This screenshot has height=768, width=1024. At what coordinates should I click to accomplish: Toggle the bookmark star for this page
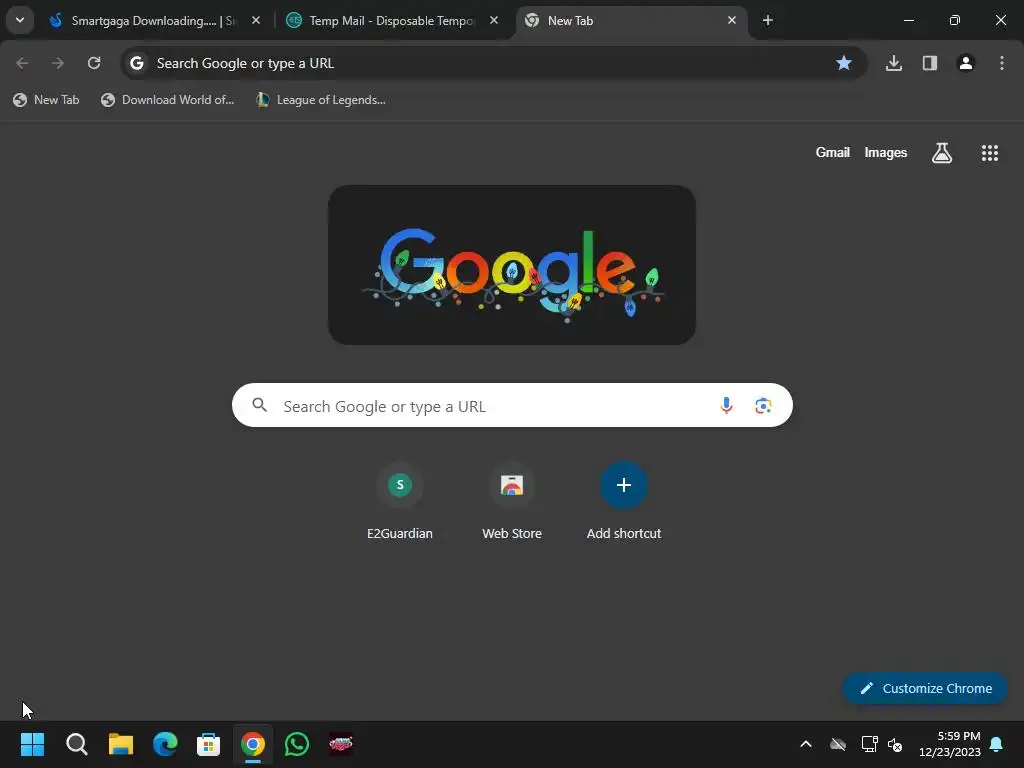844,63
